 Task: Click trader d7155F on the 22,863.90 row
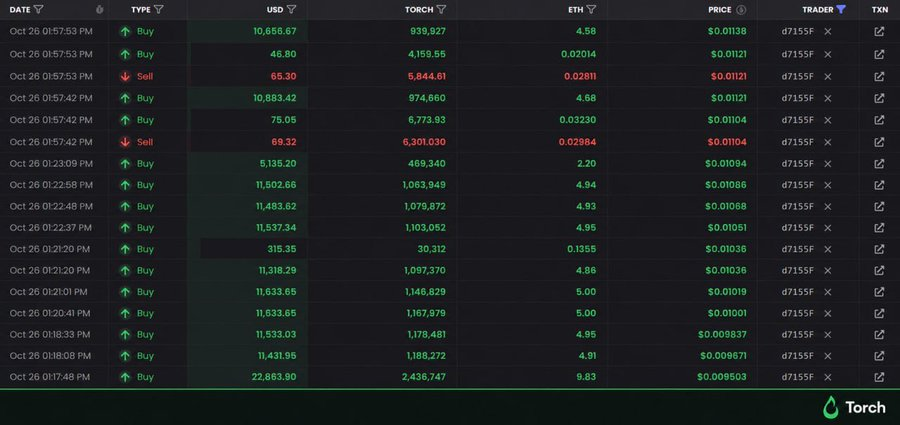[797, 377]
